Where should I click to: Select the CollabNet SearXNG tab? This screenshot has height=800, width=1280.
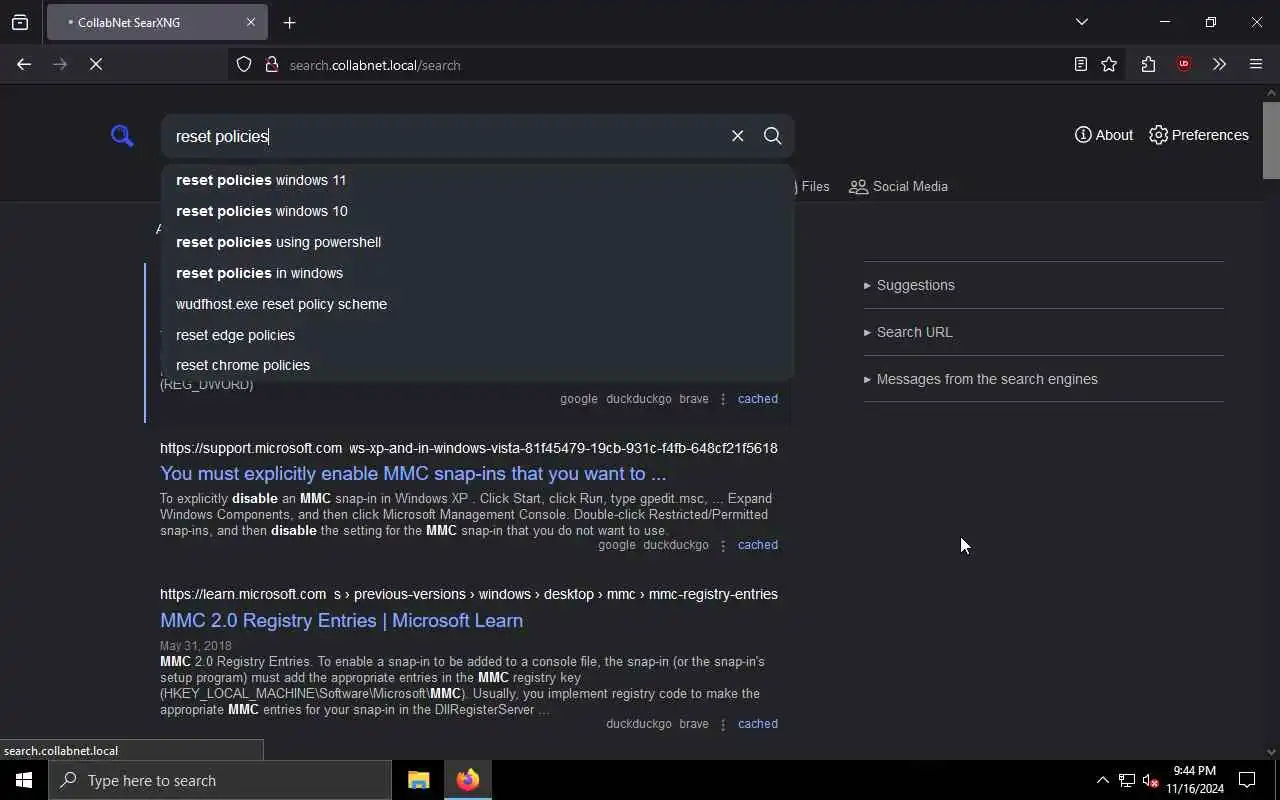pos(157,22)
